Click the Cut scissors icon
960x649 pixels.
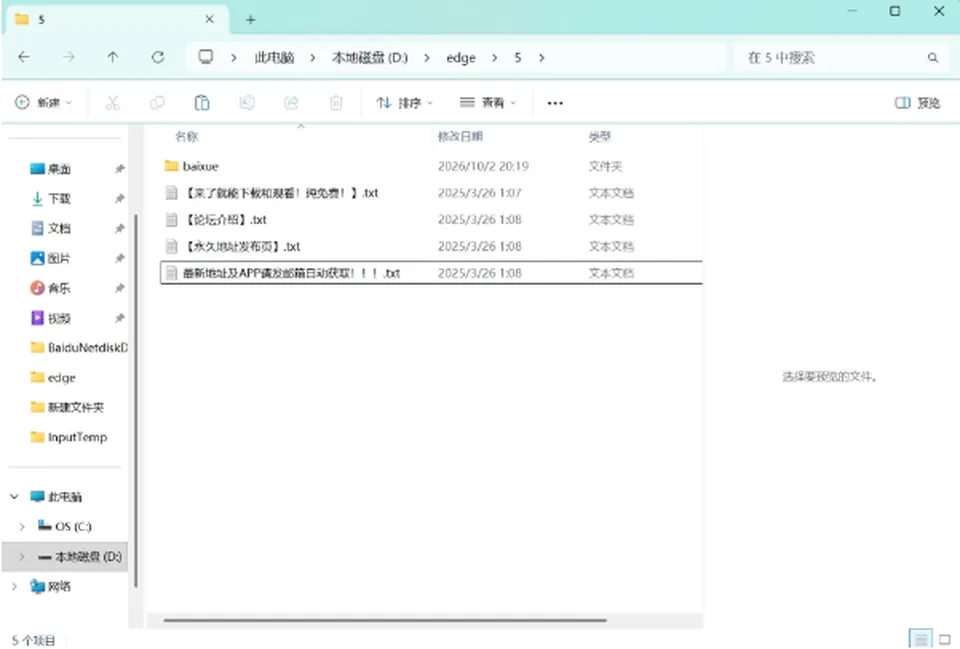112,103
